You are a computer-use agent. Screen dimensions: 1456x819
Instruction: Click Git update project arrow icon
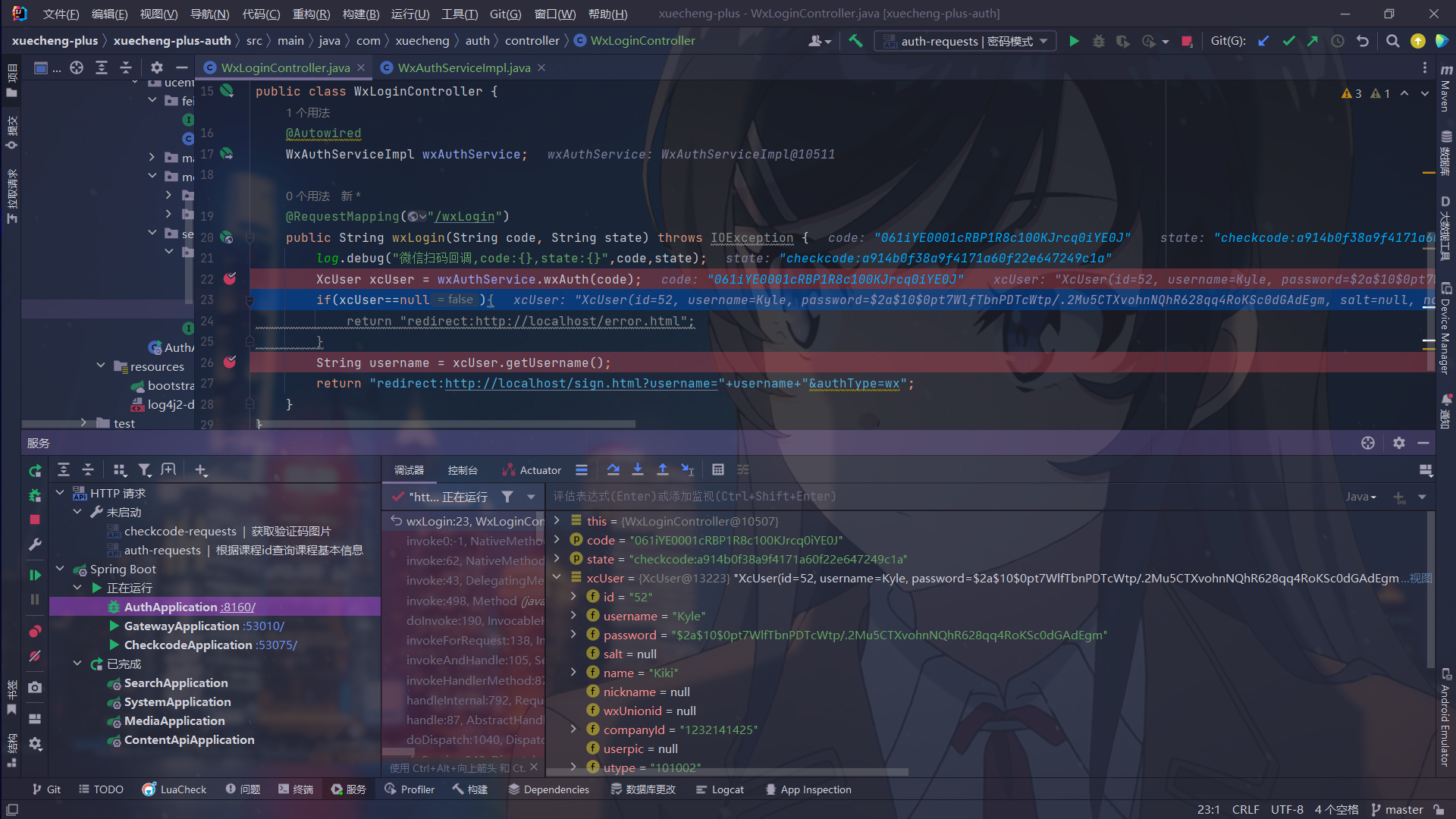pyautogui.click(x=1263, y=41)
